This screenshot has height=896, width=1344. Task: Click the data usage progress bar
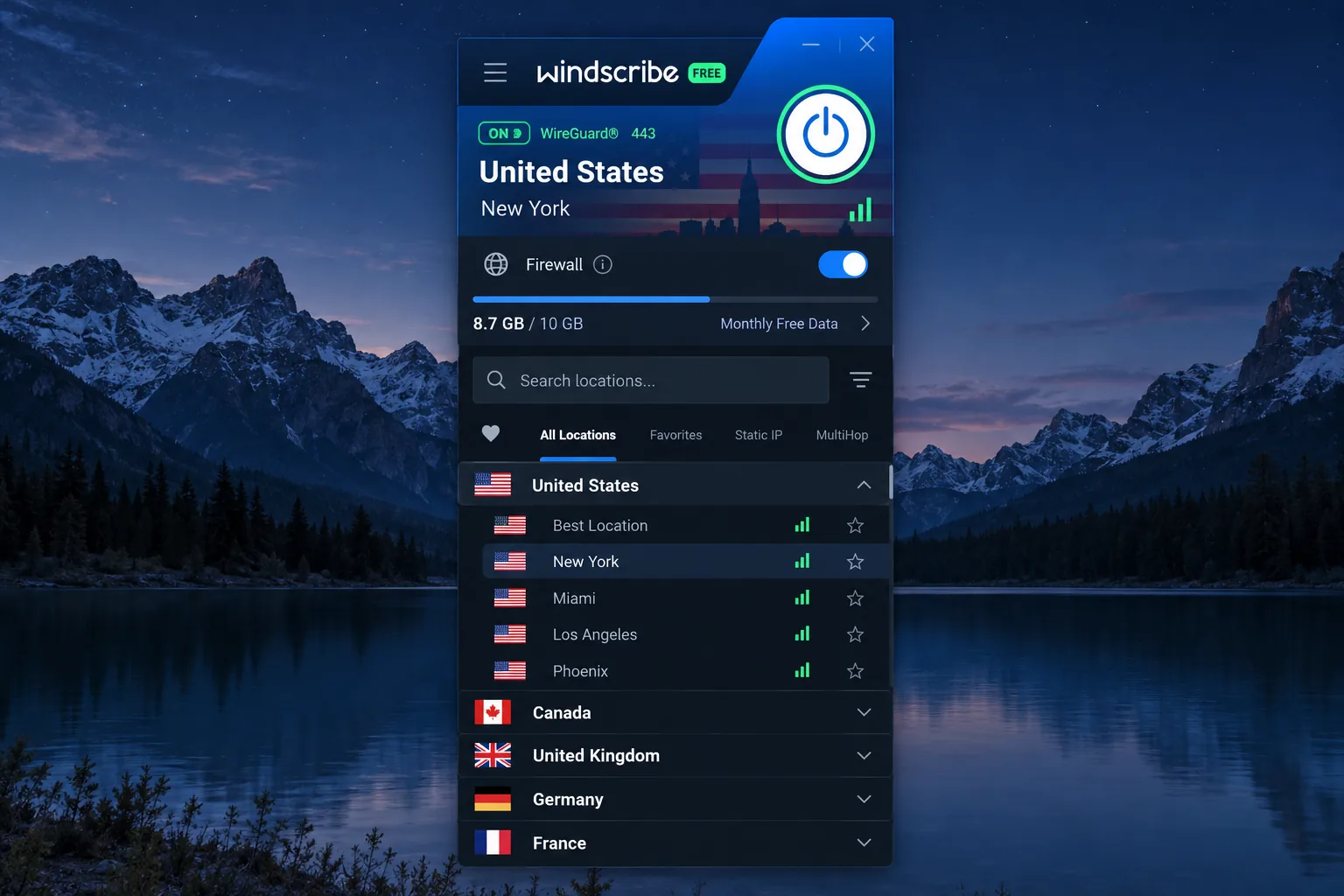[x=675, y=299]
